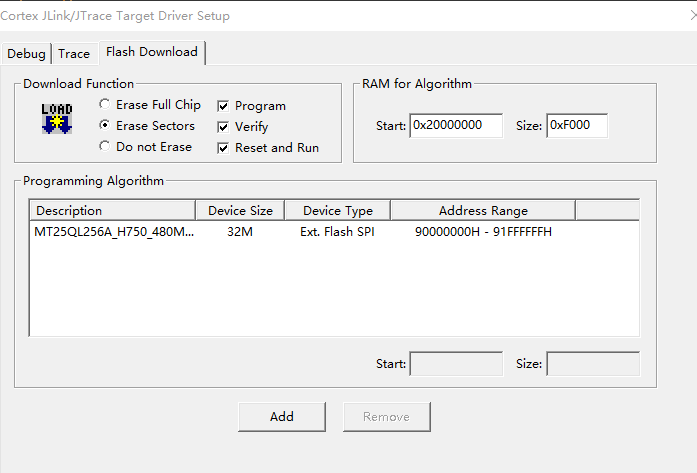Image resolution: width=697 pixels, height=473 pixels.
Task: Select Erase Sectors radio button
Action: tap(105, 126)
